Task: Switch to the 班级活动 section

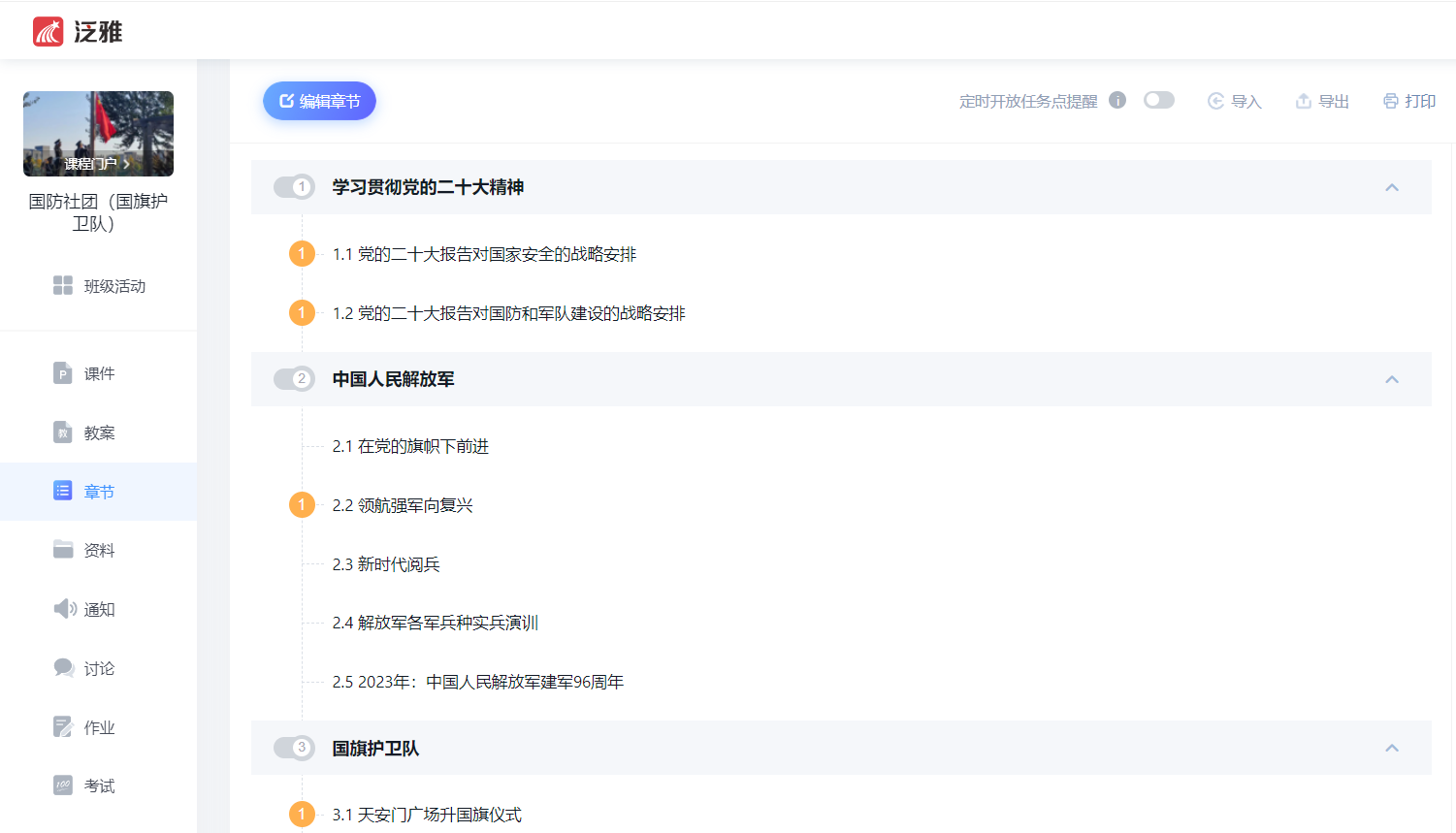Action: click(x=100, y=286)
